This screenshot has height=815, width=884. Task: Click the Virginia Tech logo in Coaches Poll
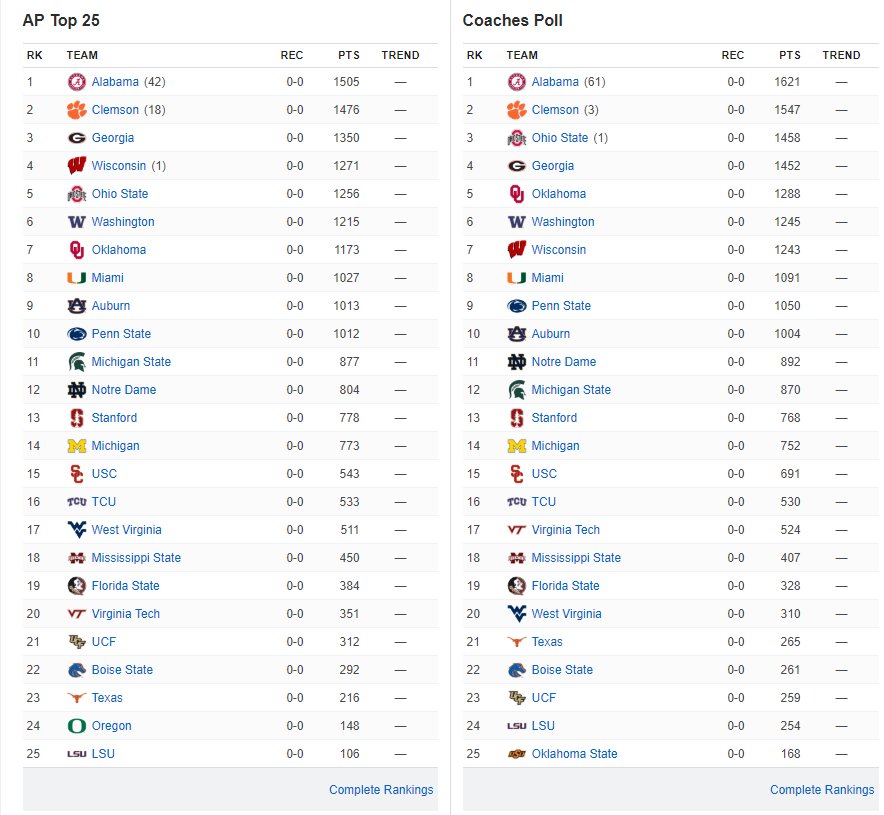516,530
